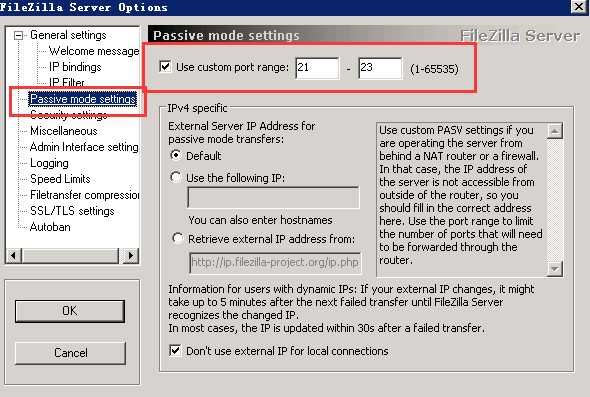Close the FileZilla Server Options dialog
This screenshot has width=590, height=397.
(x=579, y=7)
